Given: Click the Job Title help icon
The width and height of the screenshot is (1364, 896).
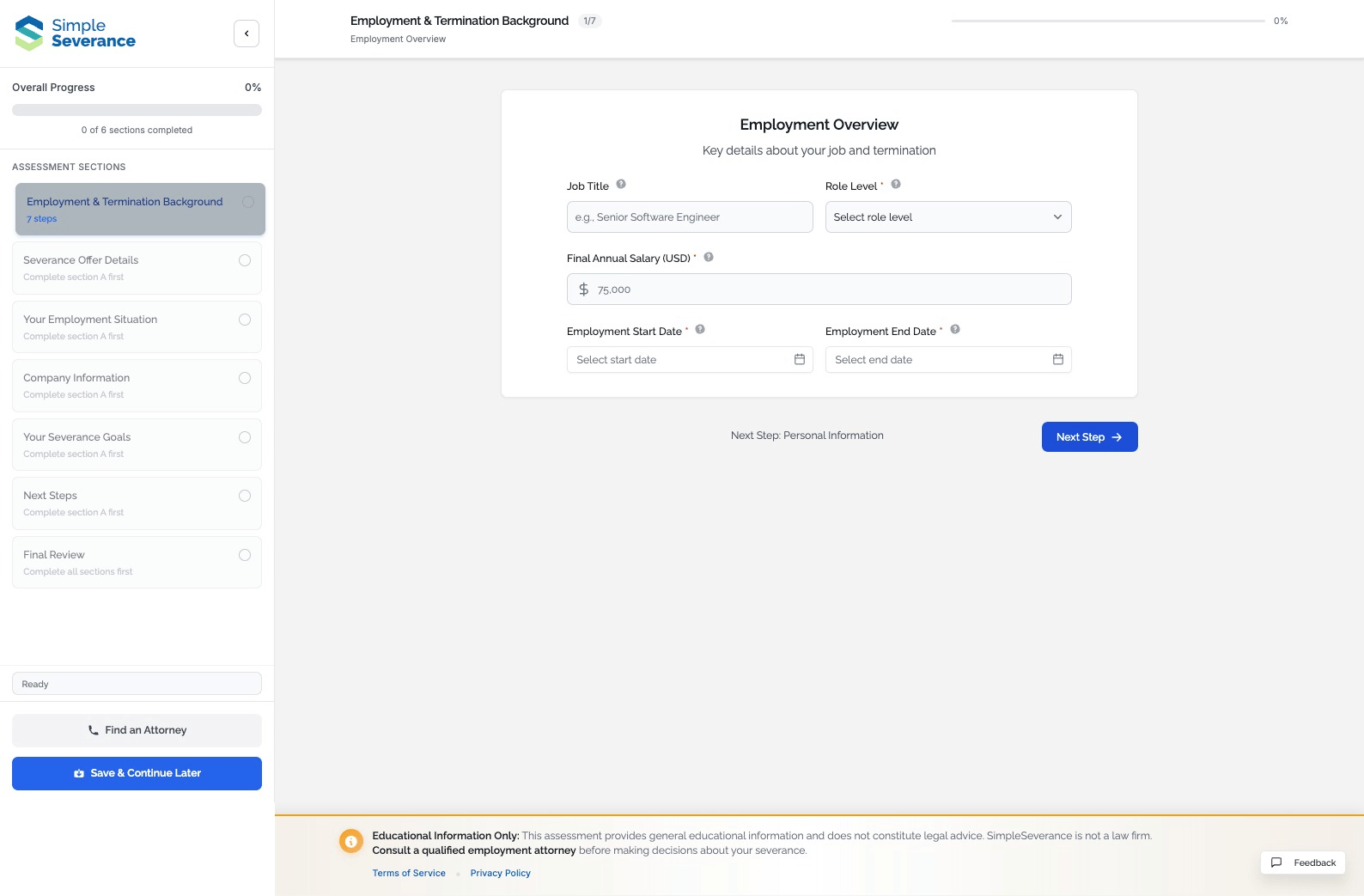Looking at the screenshot, I should point(621,184).
